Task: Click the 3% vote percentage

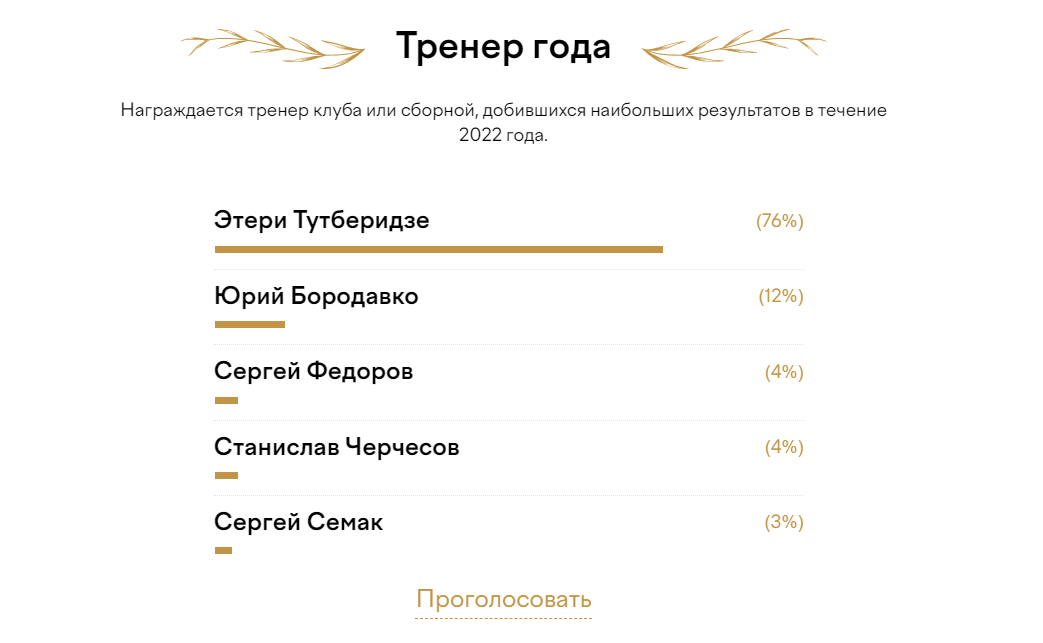Action: pyautogui.click(x=784, y=522)
